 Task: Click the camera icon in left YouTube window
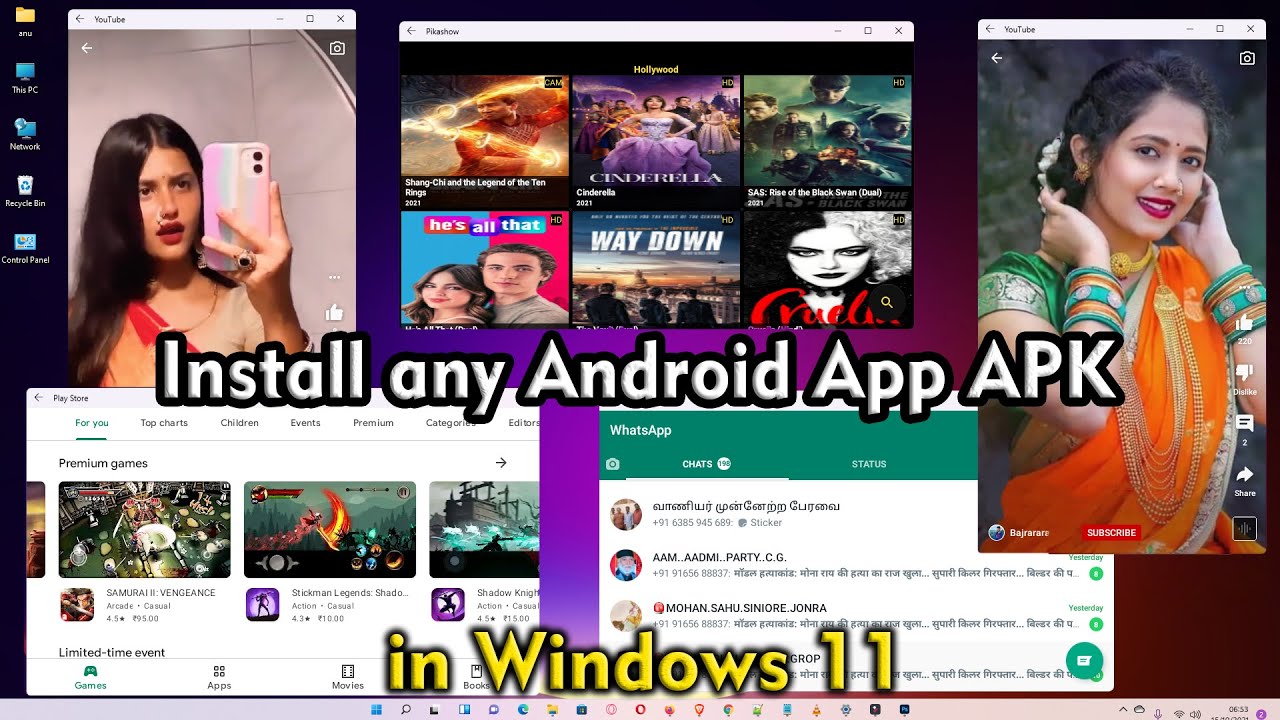click(337, 48)
